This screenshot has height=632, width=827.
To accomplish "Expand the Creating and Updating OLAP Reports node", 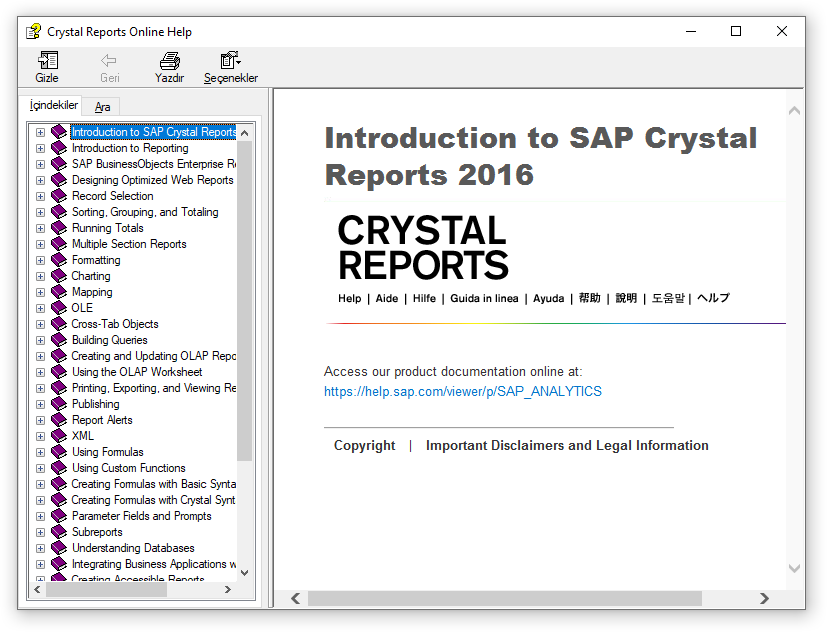I will pos(40,357).
